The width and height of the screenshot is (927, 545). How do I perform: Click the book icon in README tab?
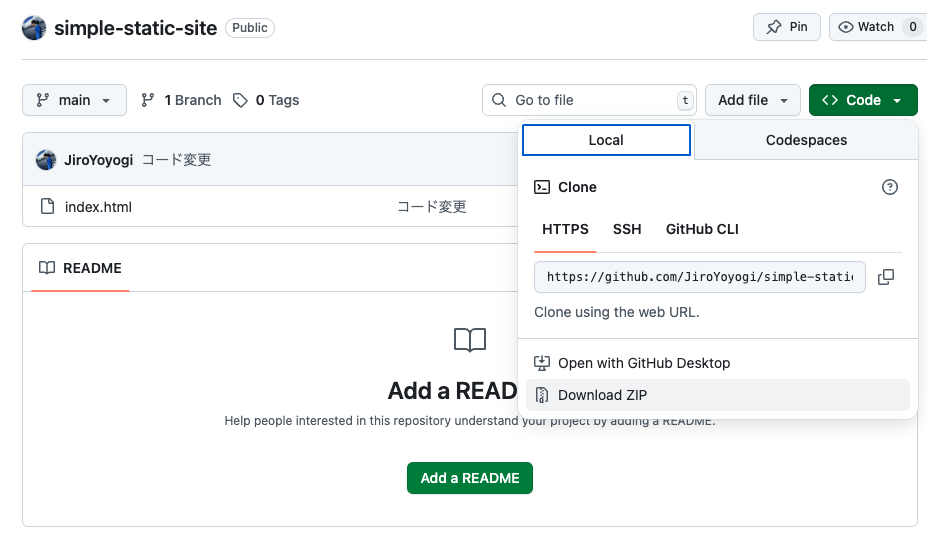(x=47, y=268)
